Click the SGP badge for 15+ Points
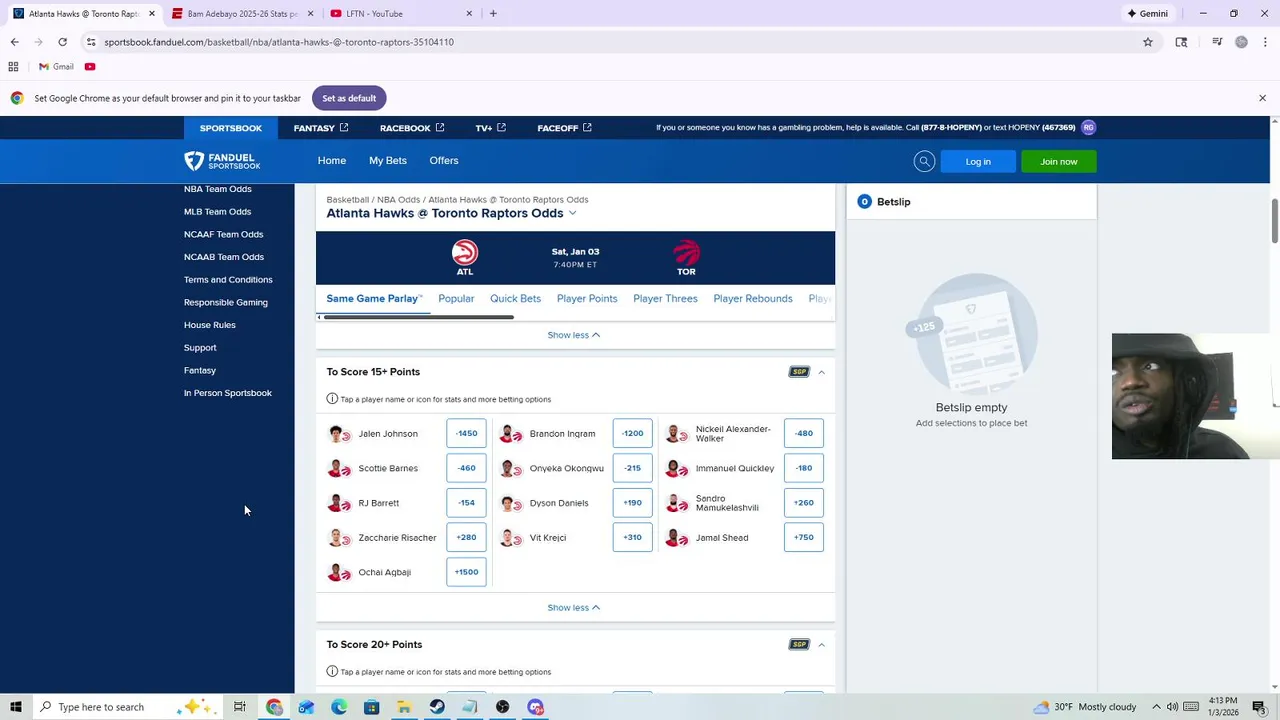 (798, 372)
